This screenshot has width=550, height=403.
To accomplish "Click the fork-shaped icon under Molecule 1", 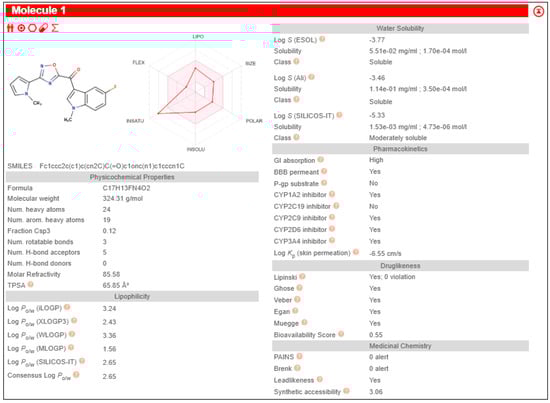I will (10, 28).
